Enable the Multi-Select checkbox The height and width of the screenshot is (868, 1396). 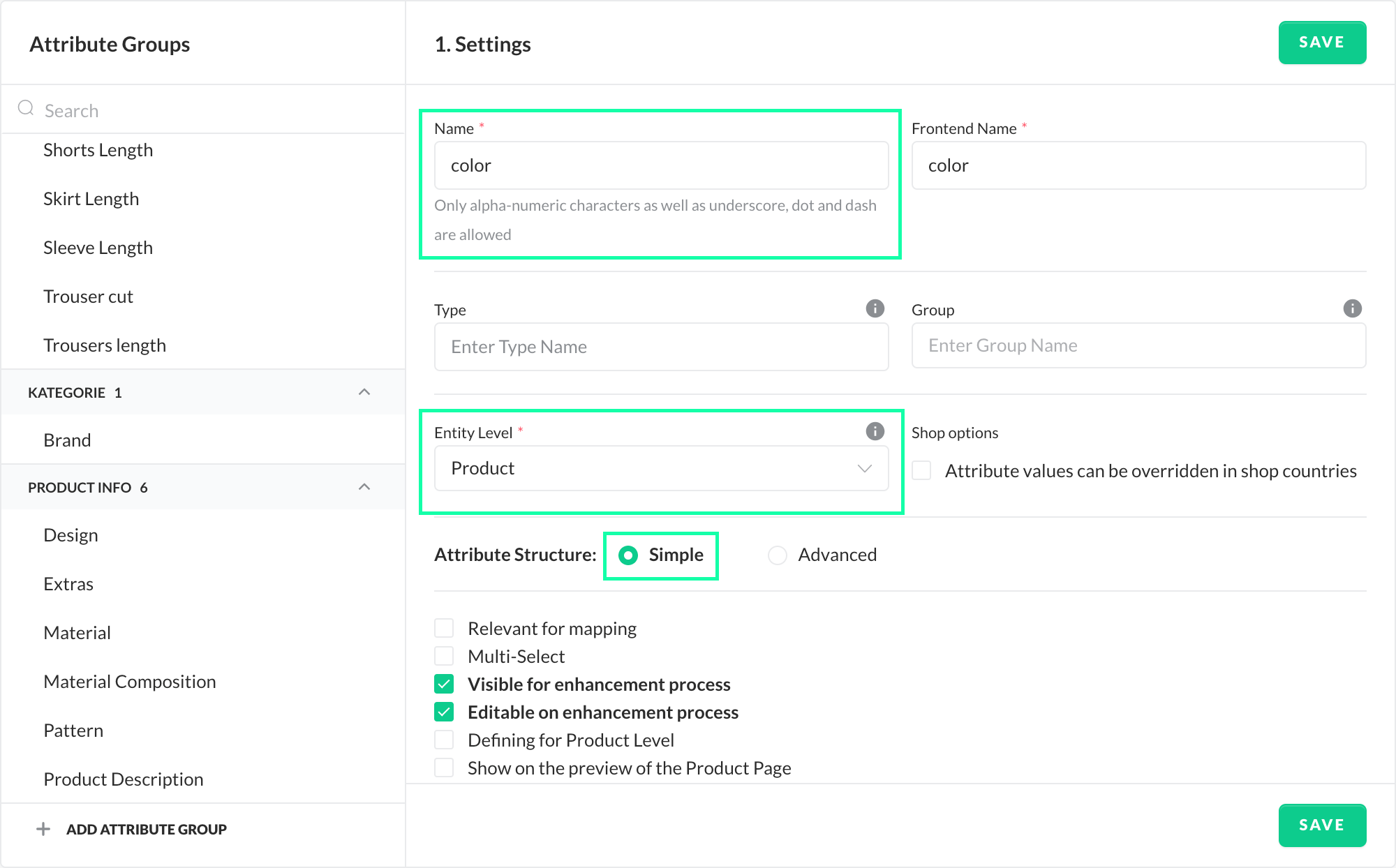(444, 656)
